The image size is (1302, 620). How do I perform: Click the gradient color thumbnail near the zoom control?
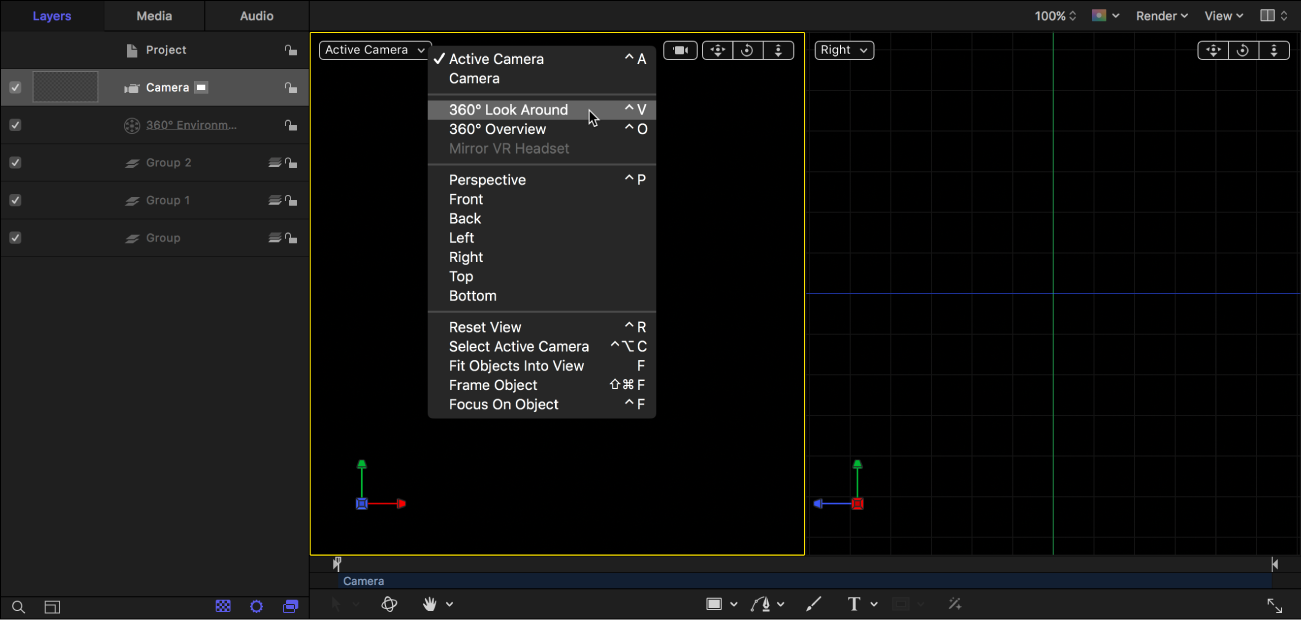pyautogui.click(x=1100, y=15)
